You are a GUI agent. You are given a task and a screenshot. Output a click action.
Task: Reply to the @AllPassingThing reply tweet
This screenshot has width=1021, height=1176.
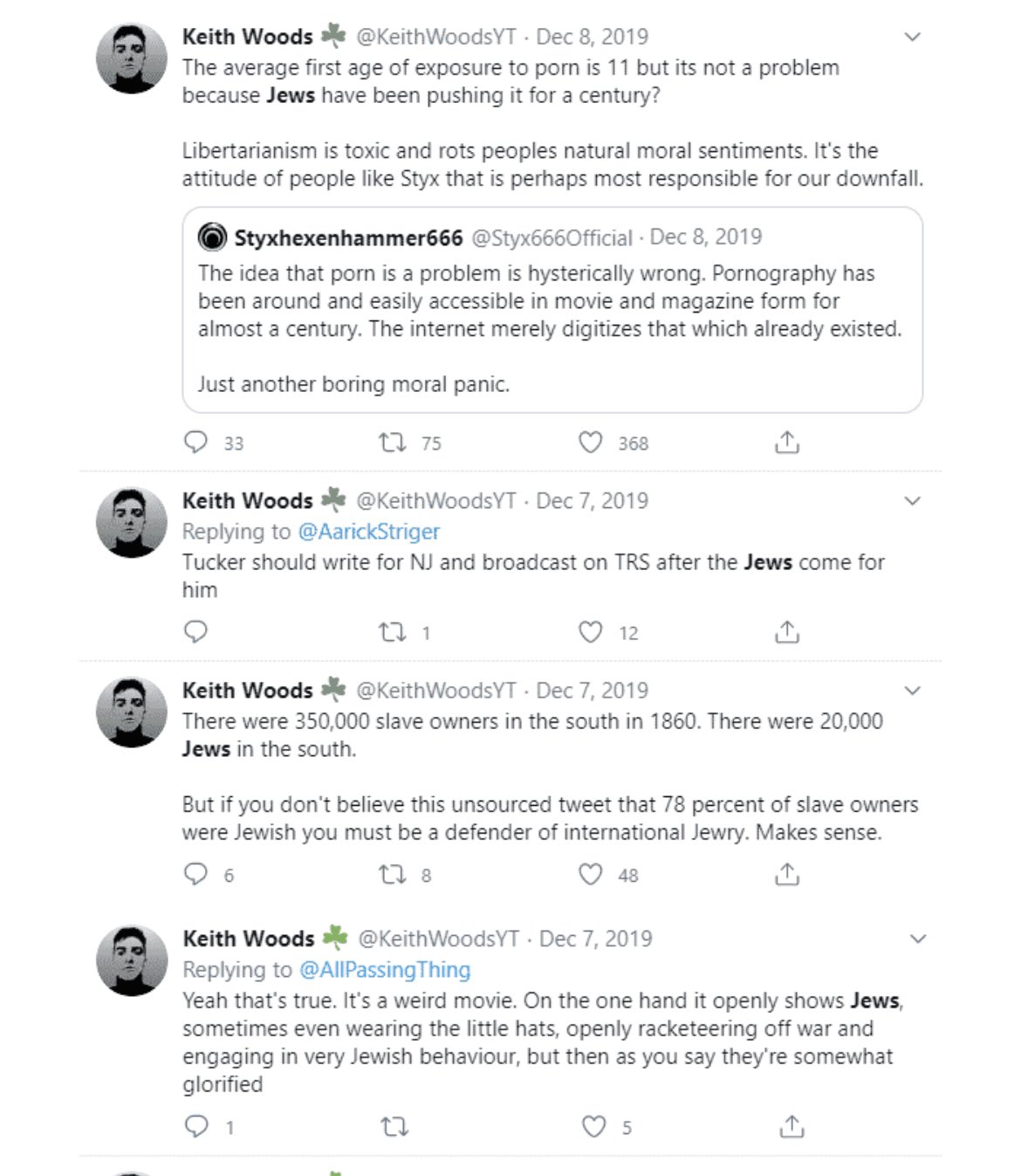(x=196, y=1126)
